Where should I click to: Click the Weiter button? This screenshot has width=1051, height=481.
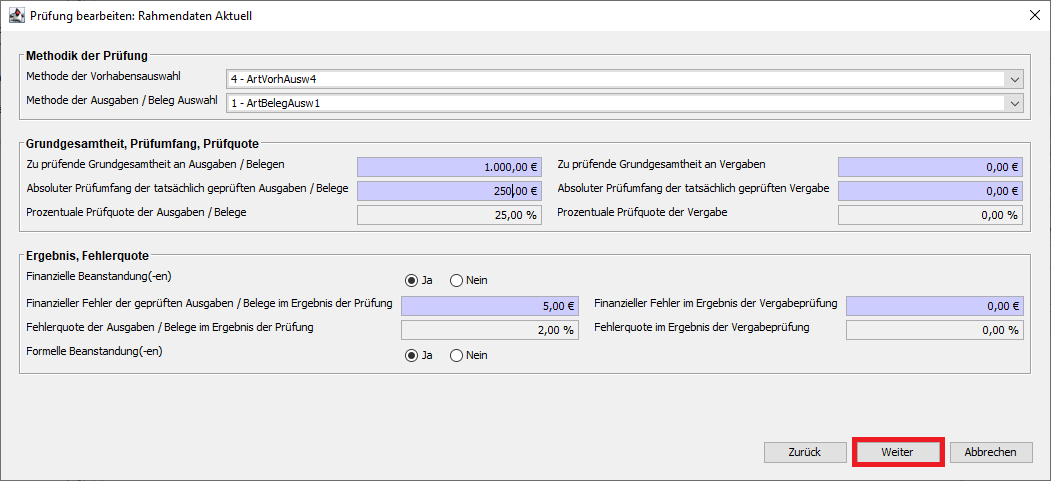coord(898,452)
